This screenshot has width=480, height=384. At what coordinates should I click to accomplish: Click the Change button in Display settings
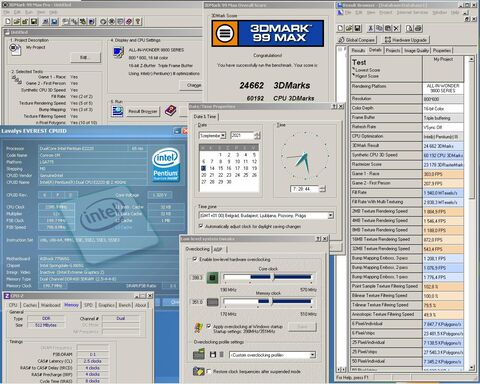pos(192,85)
